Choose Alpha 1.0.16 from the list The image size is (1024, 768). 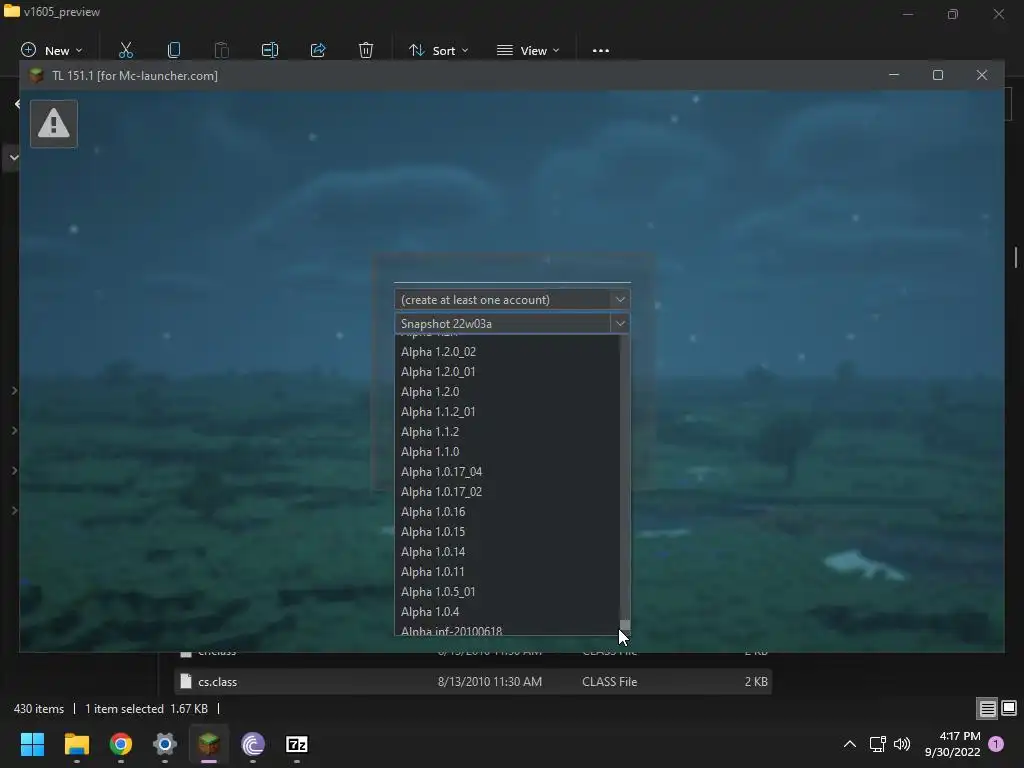(x=507, y=512)
